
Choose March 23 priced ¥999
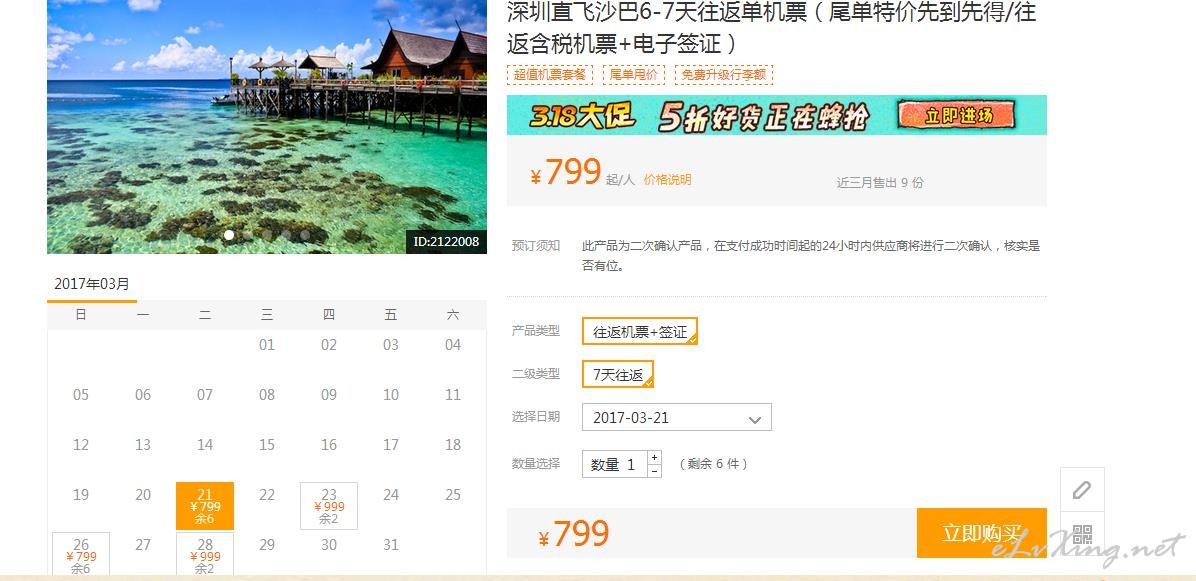tap(329, 506)
